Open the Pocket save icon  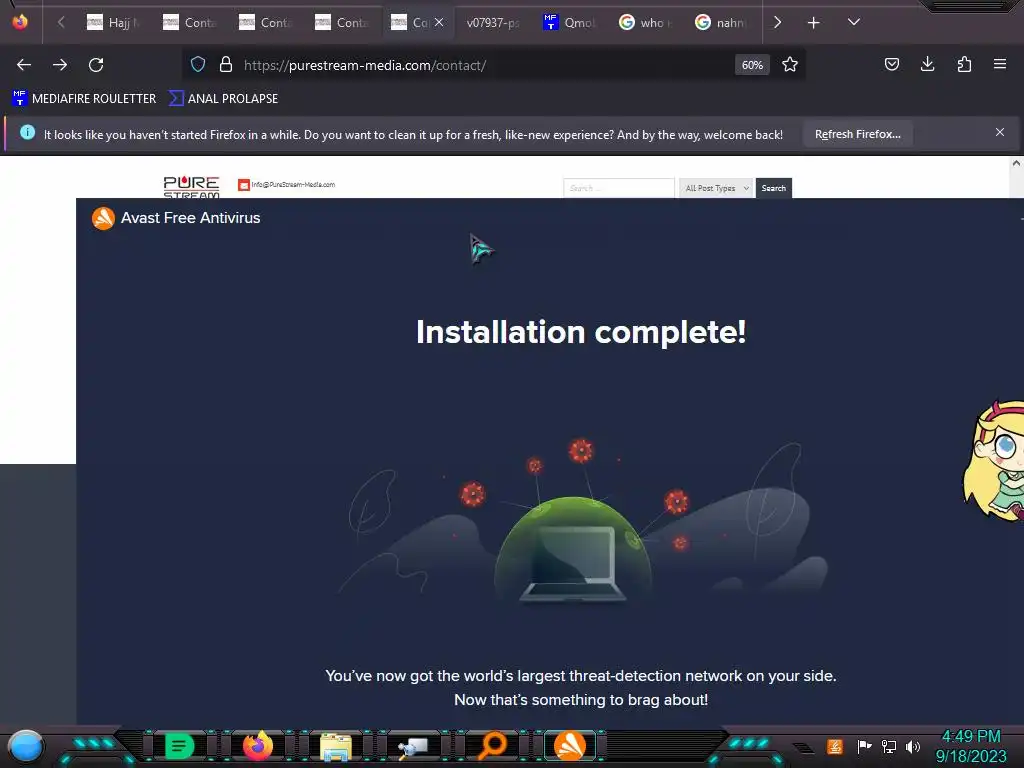pos(891,64)
